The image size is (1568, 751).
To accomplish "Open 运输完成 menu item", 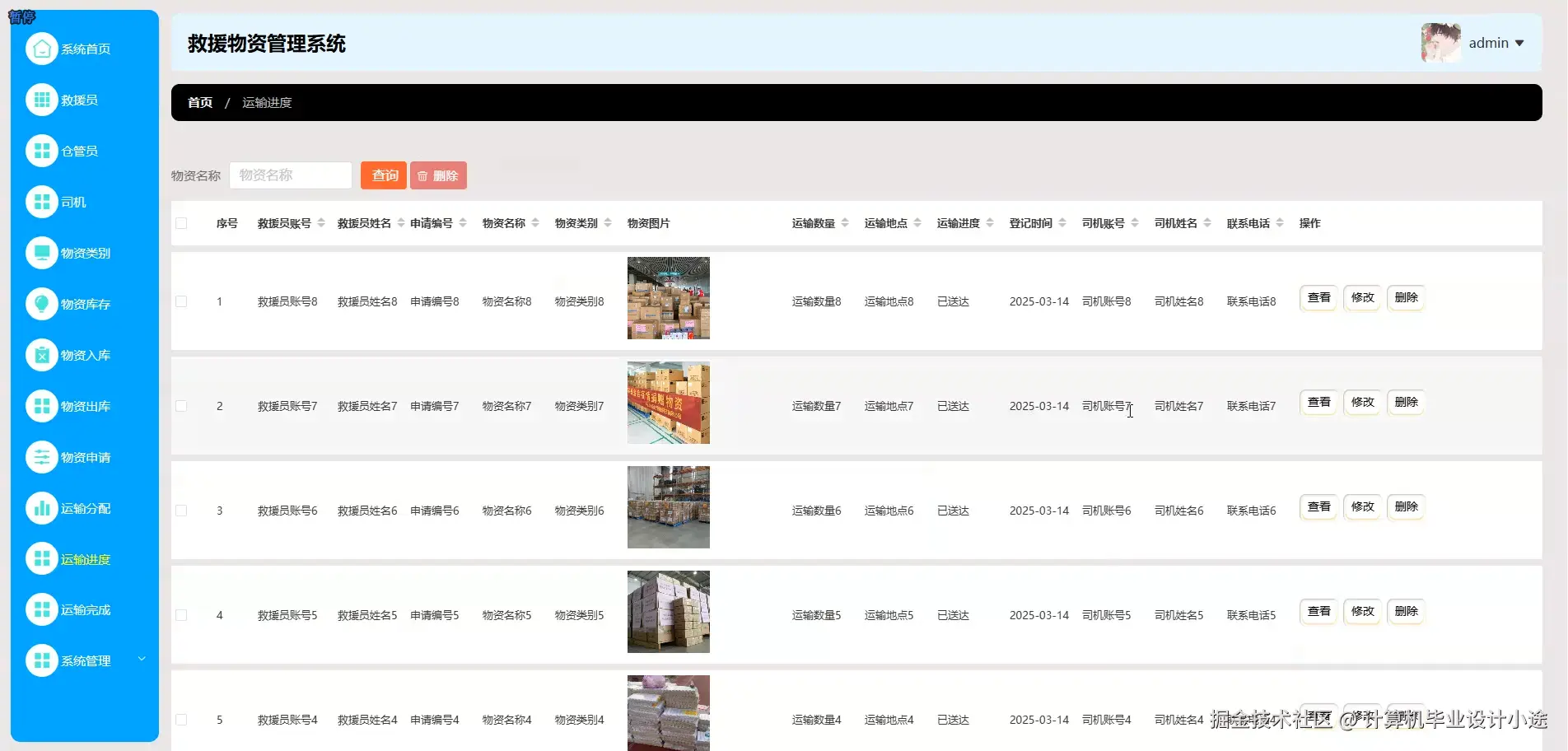I will [86, 609].
